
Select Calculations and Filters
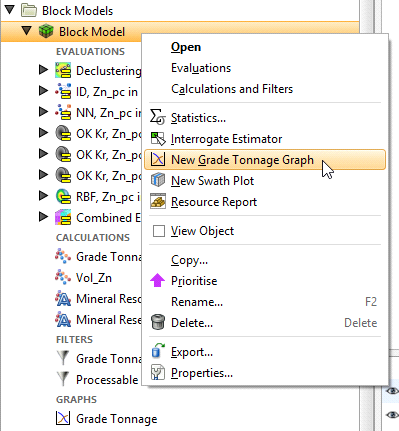point(265,89)
